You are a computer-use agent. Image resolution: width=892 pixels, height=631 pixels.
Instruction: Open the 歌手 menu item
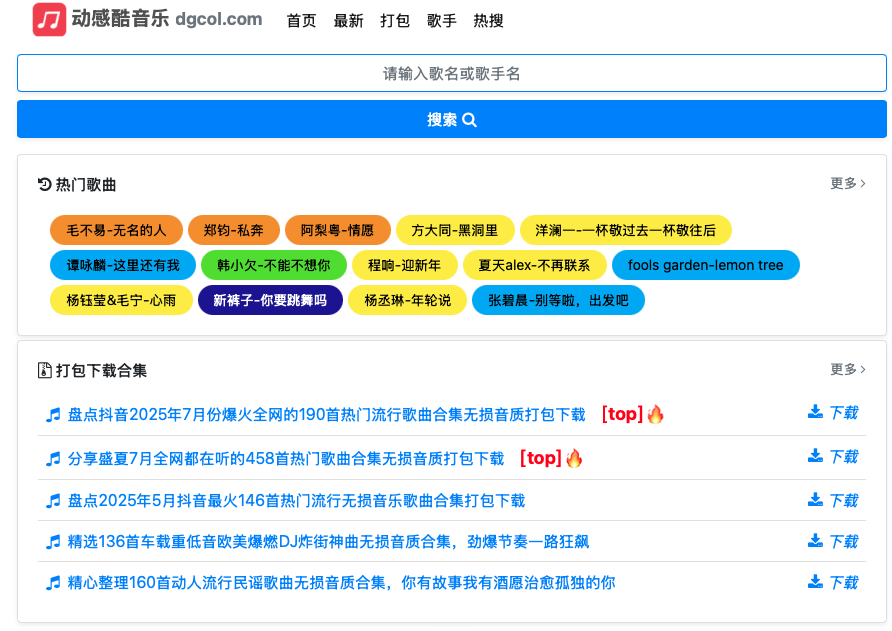[441, 20]
